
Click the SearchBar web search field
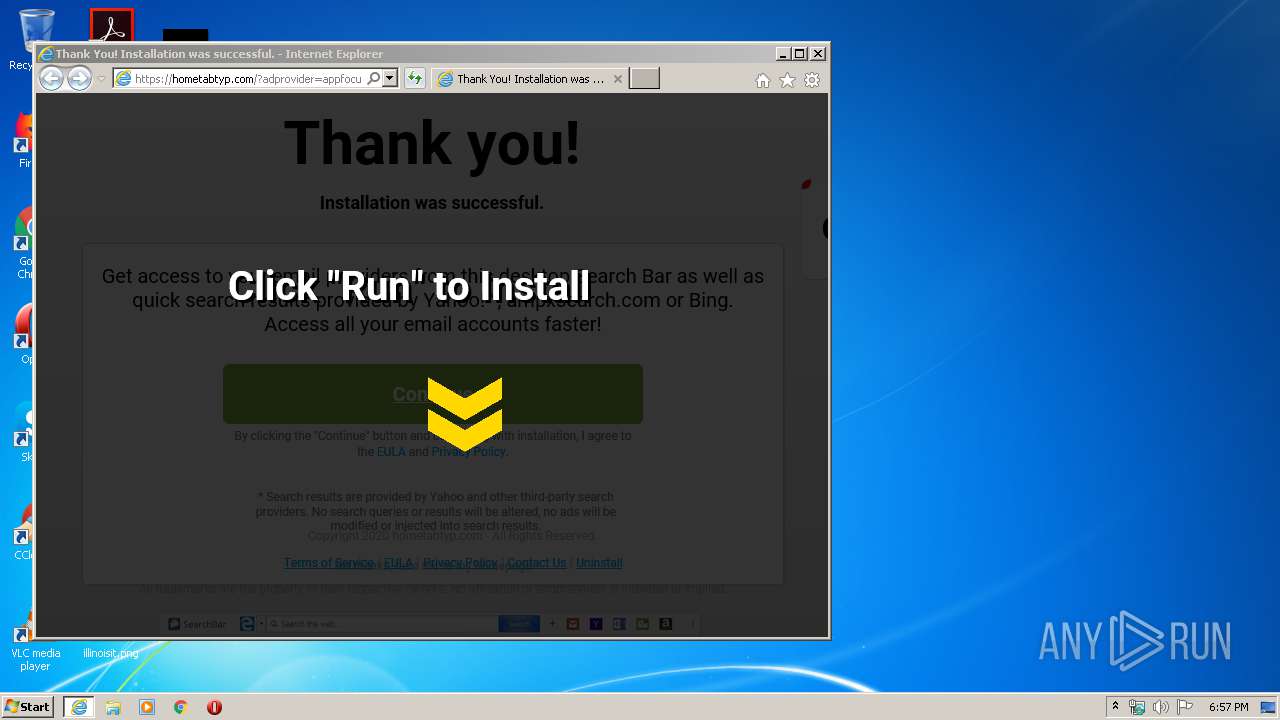coord(382,624)
